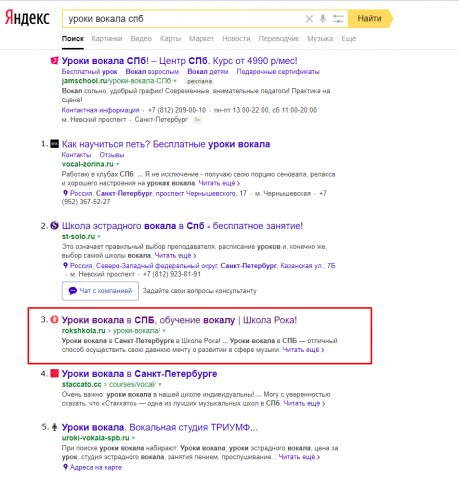Switch to the Картинки tab

[107, 39]
